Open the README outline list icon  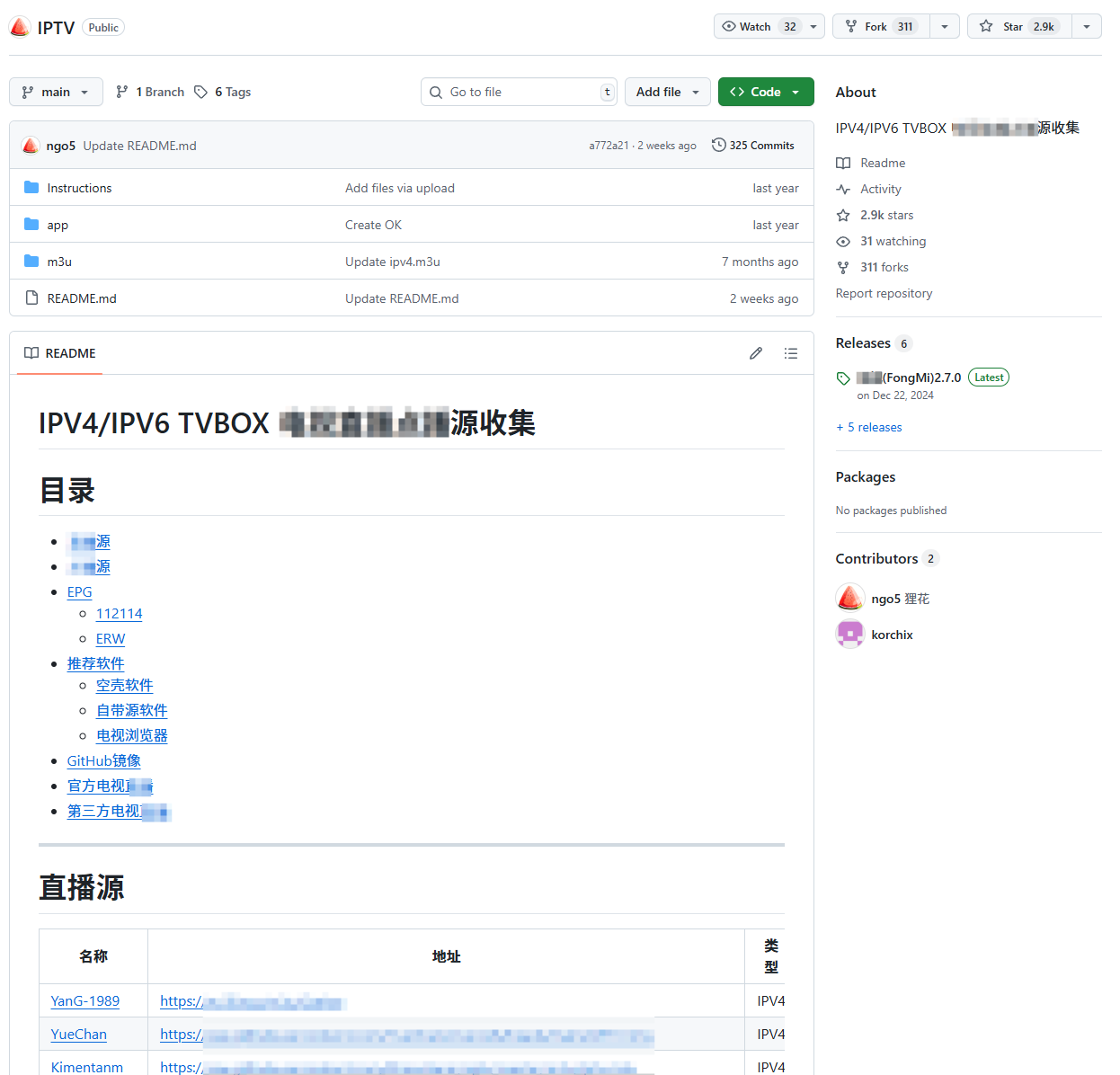click(791, 353)
